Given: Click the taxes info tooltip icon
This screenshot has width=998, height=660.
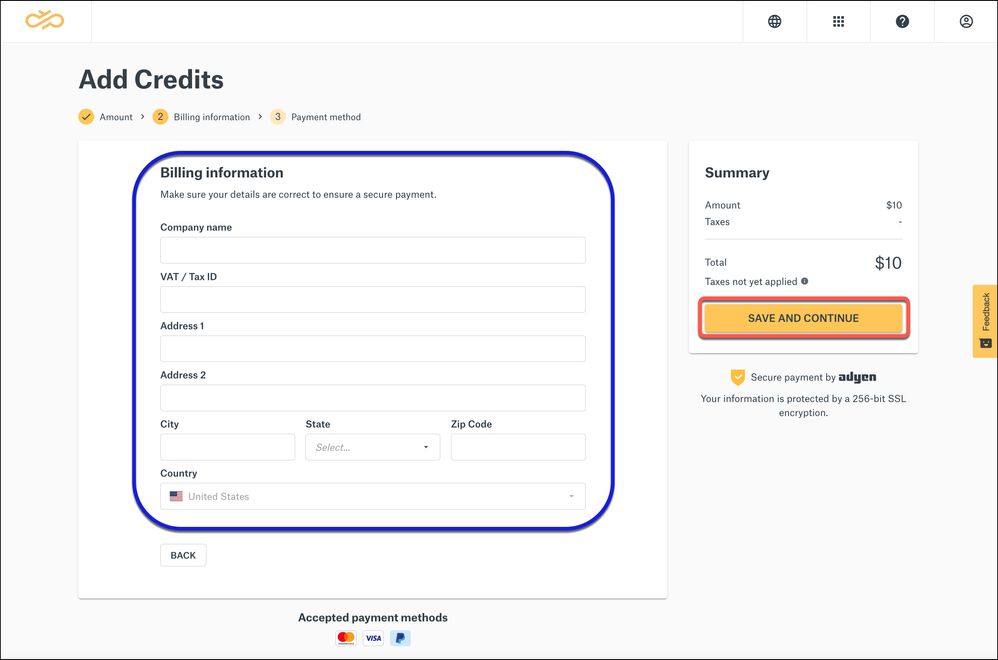Looking at the screenshot, I should point(805,282).
